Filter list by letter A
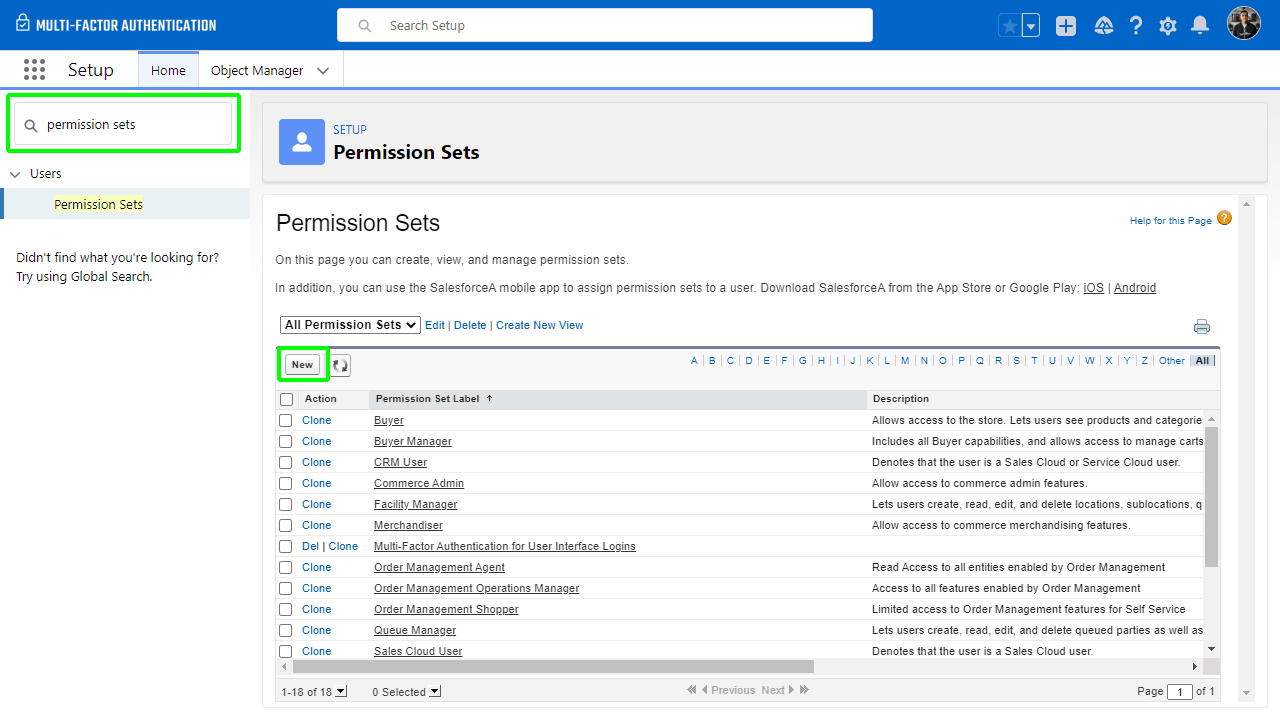Screen dimensions: 1280x720 click(694, 361)
